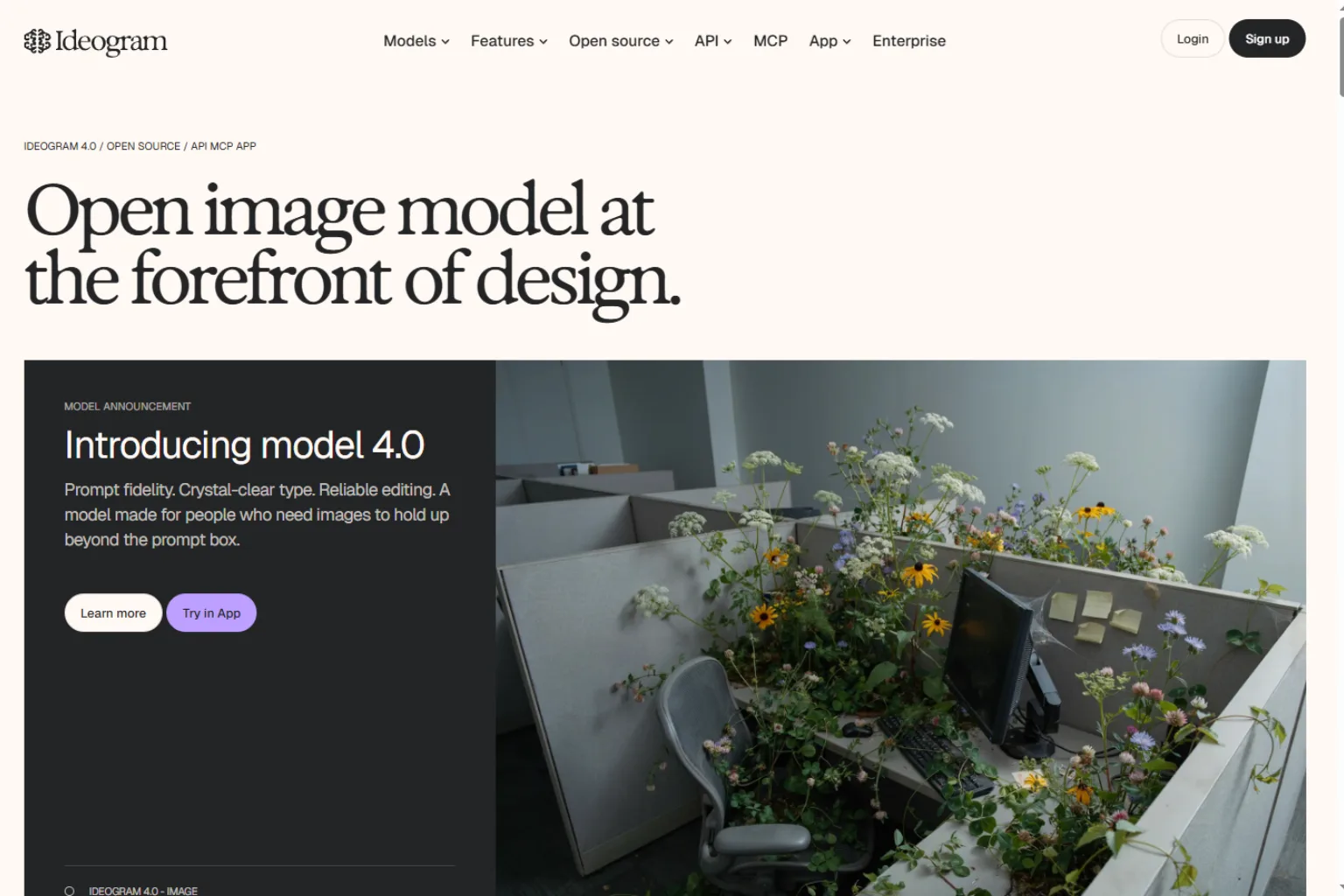
Task: Open the API dropdown chevron
Action: point(728,41)
